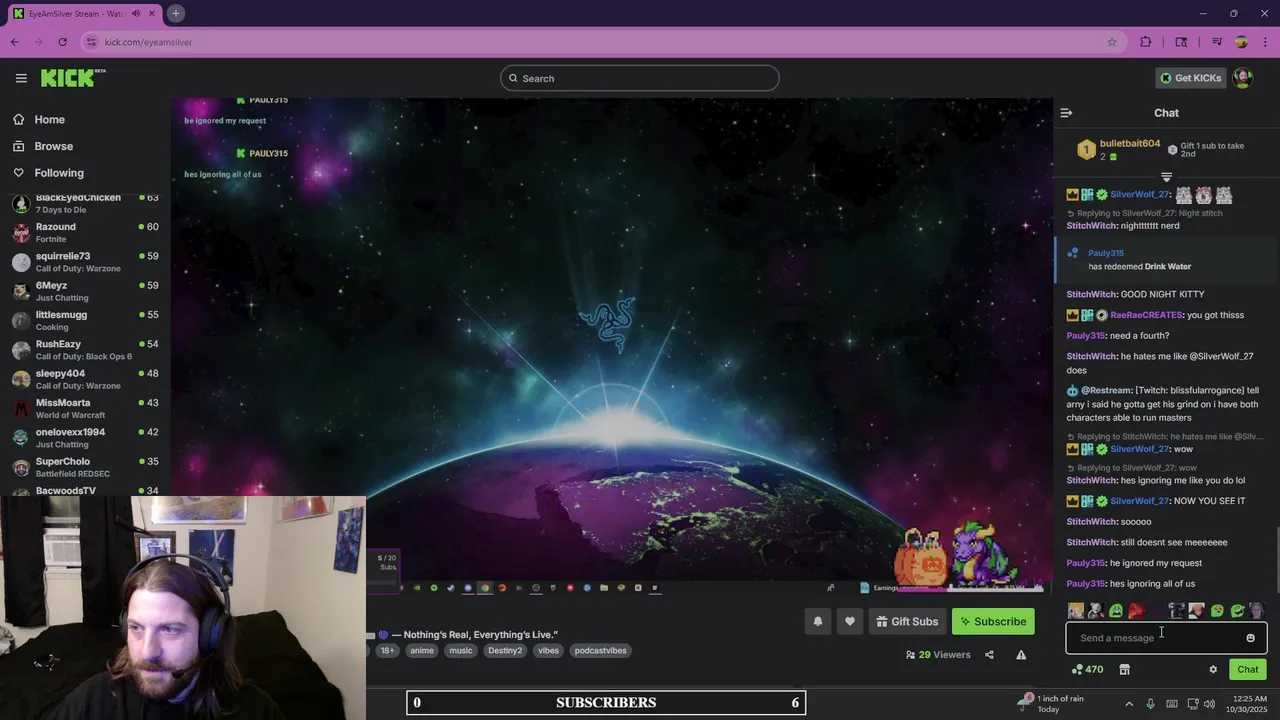The image size is (1280, 720).
Task: Click bulletbait604 top gifter name
Action: (x=1130, y=144)
